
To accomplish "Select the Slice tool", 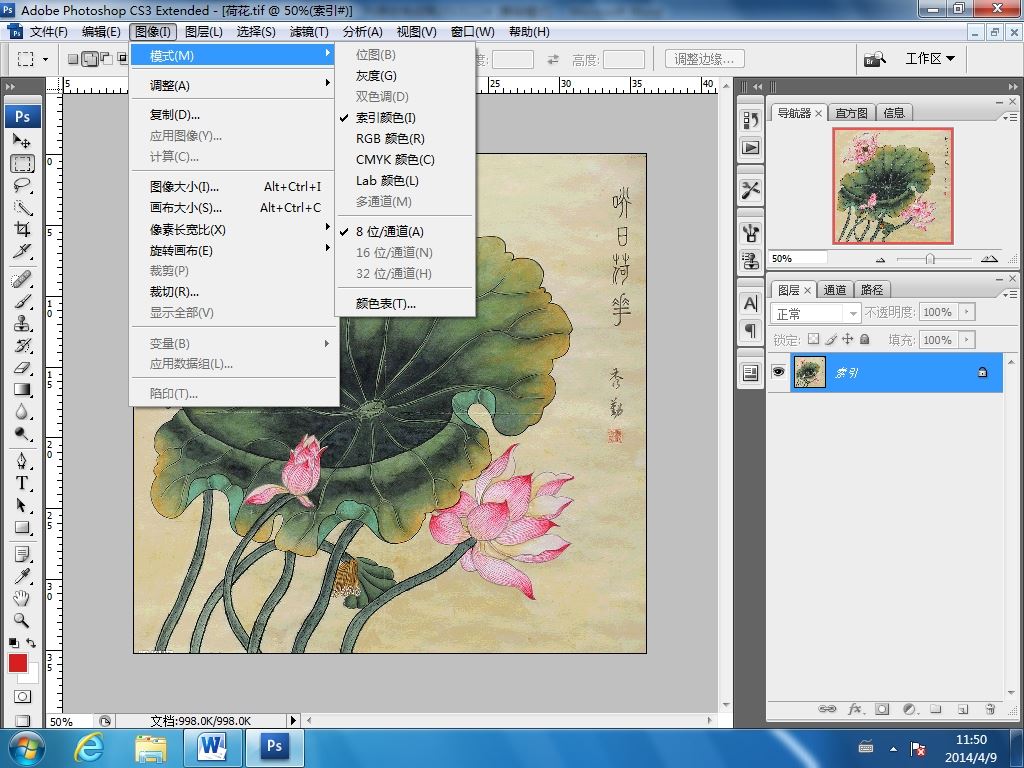I will point(22,251).
